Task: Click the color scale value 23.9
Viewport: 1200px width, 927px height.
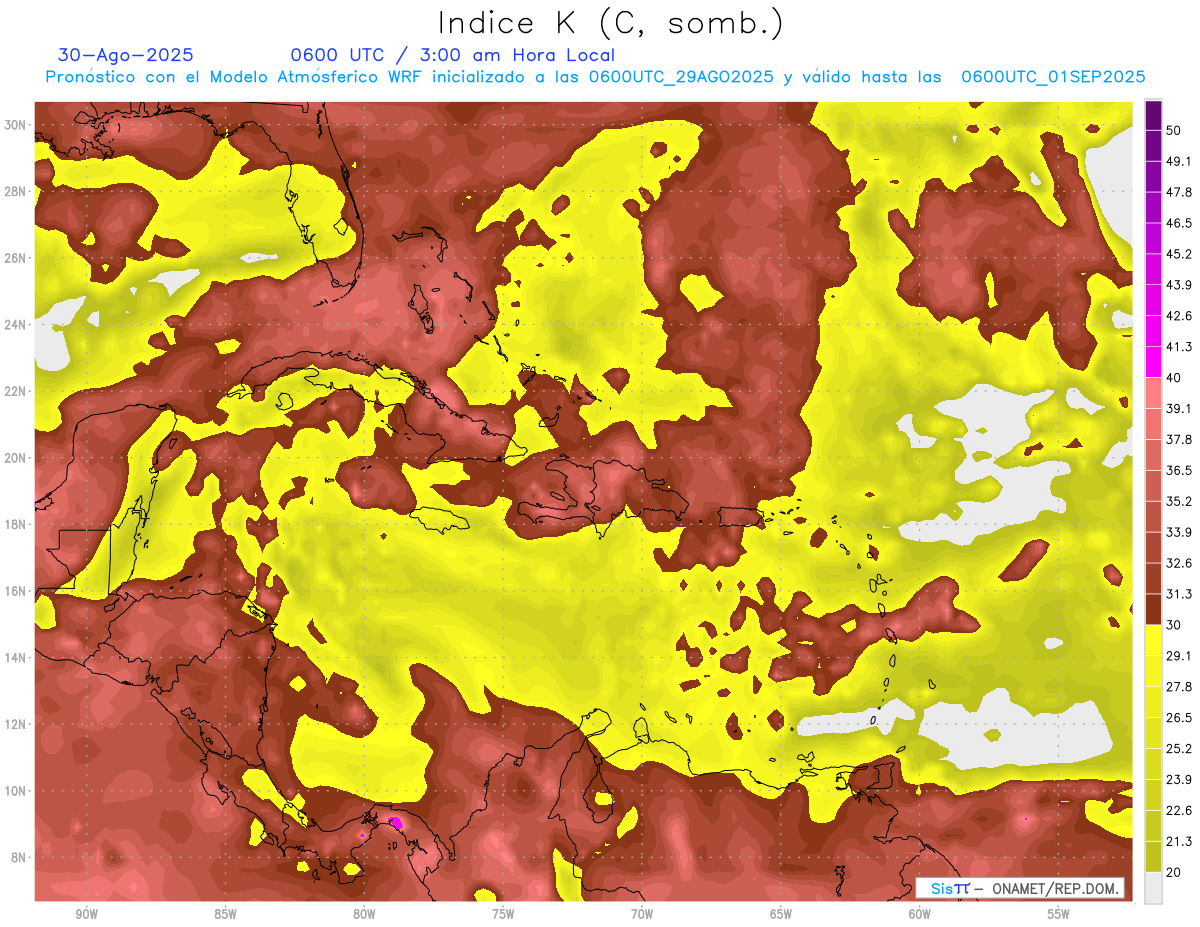Action: [x=1179, y=780]
